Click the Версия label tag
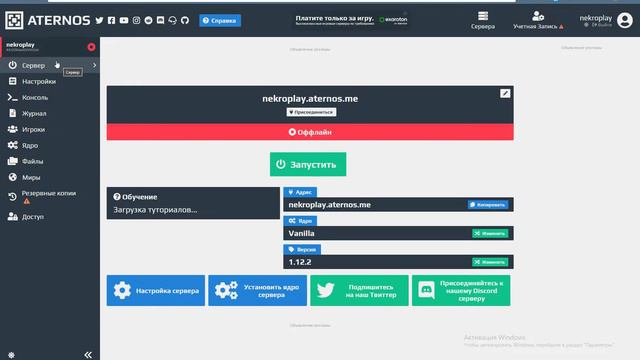 pos(302,249)
